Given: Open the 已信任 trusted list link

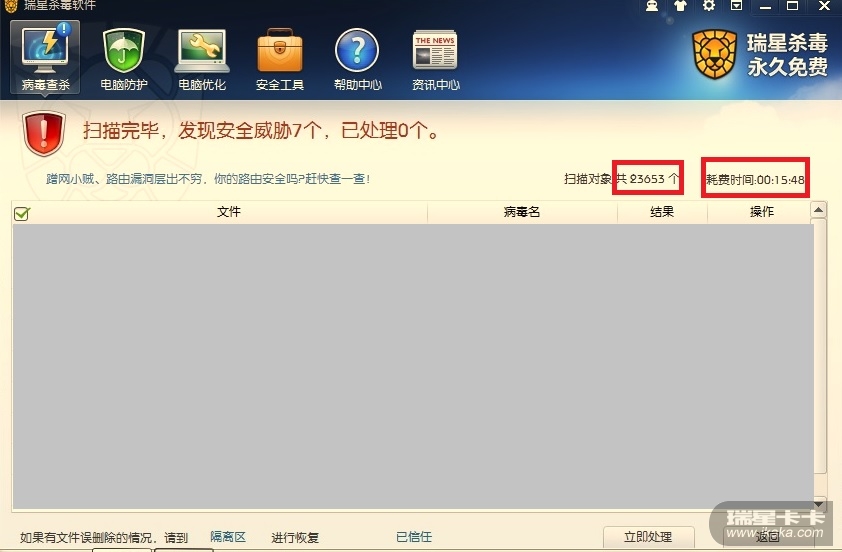Looking at the screenshot, I should 413,537.
